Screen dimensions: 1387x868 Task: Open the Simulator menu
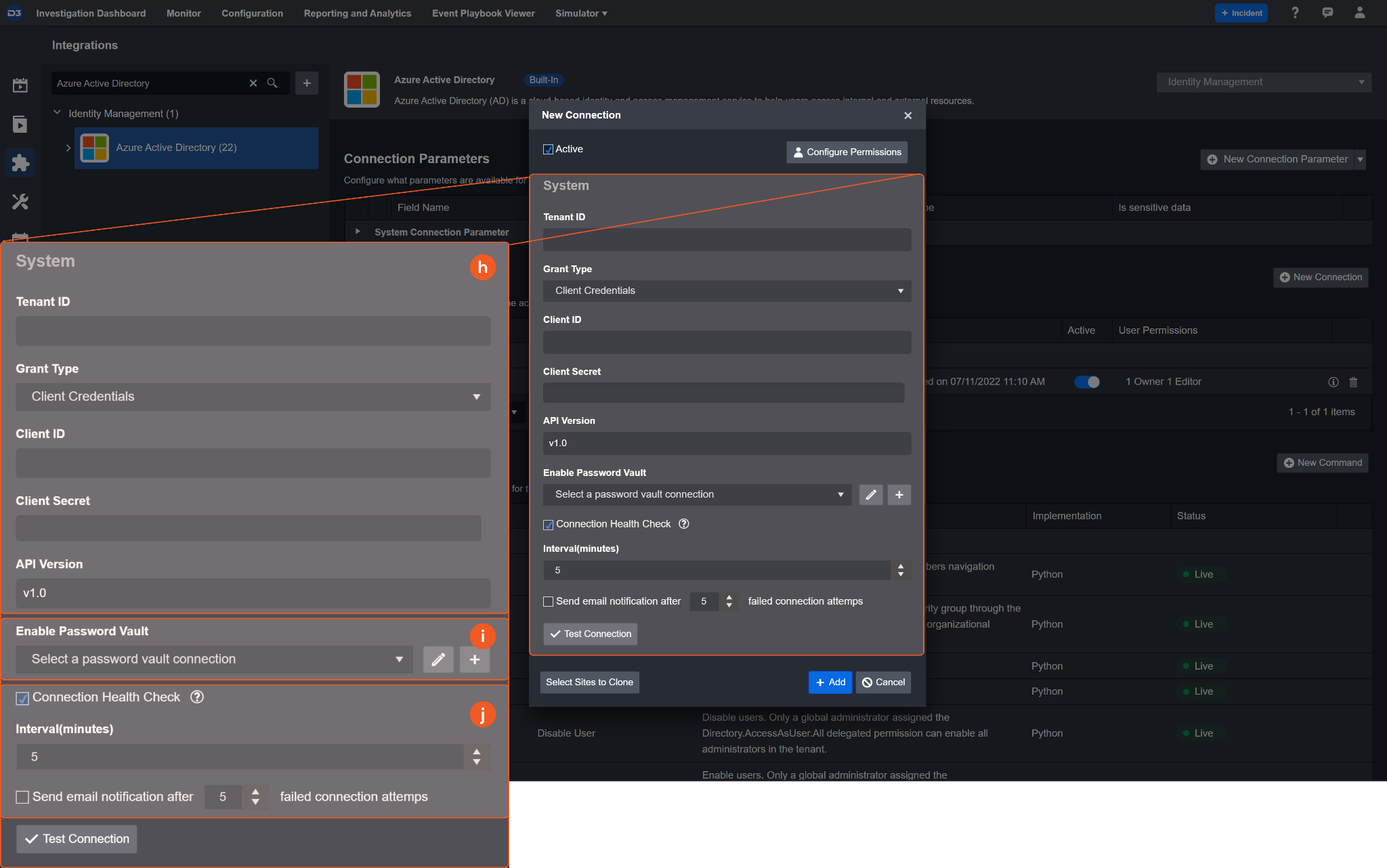pos(580,14)
